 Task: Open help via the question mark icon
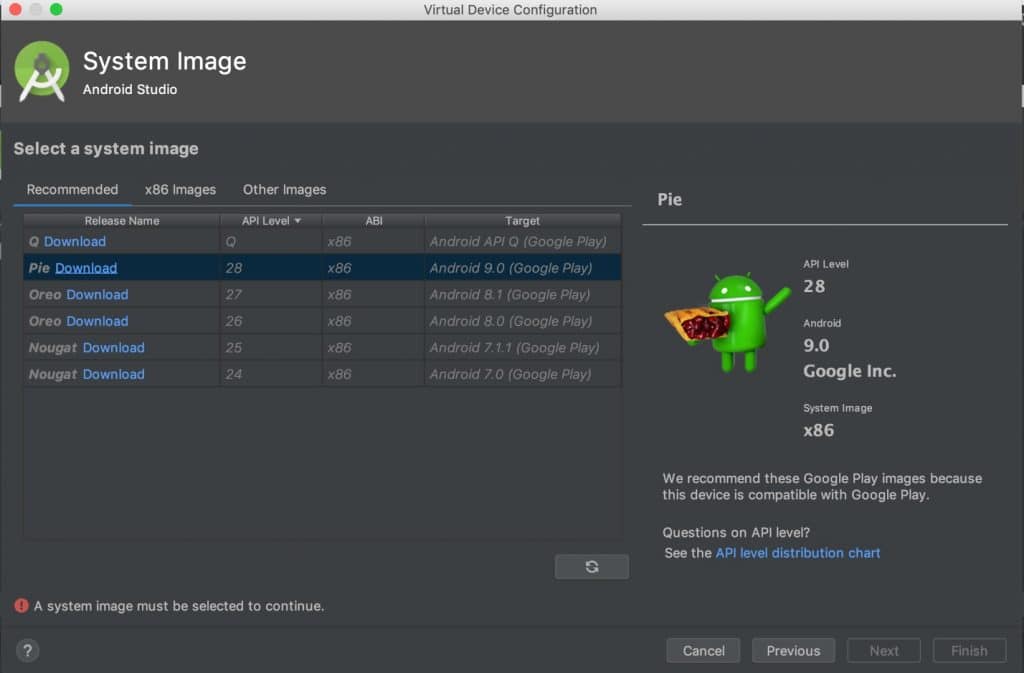27,650
